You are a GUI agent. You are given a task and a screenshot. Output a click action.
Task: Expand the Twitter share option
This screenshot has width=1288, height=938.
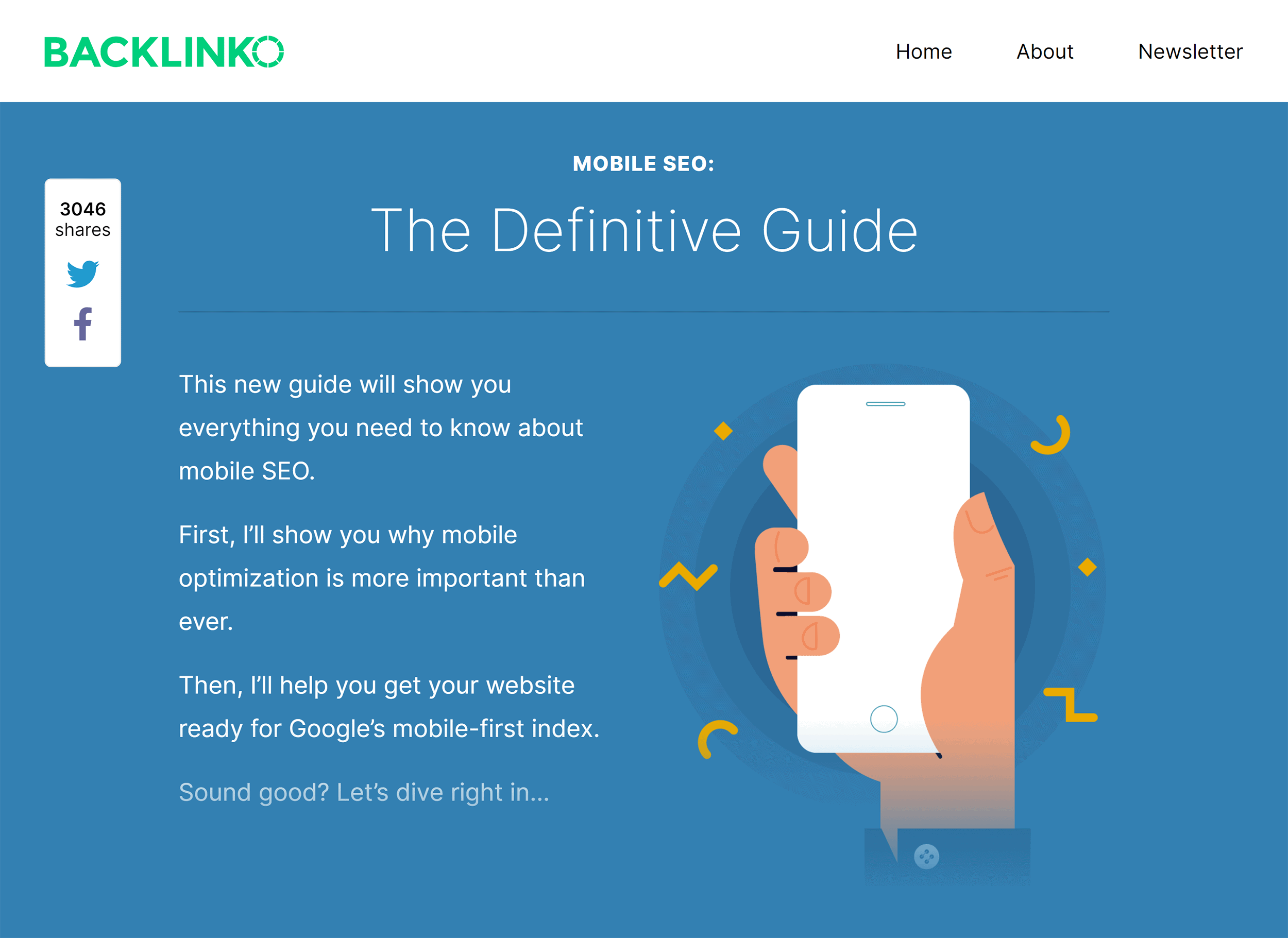pyautogui.click(x=82, y=274)
